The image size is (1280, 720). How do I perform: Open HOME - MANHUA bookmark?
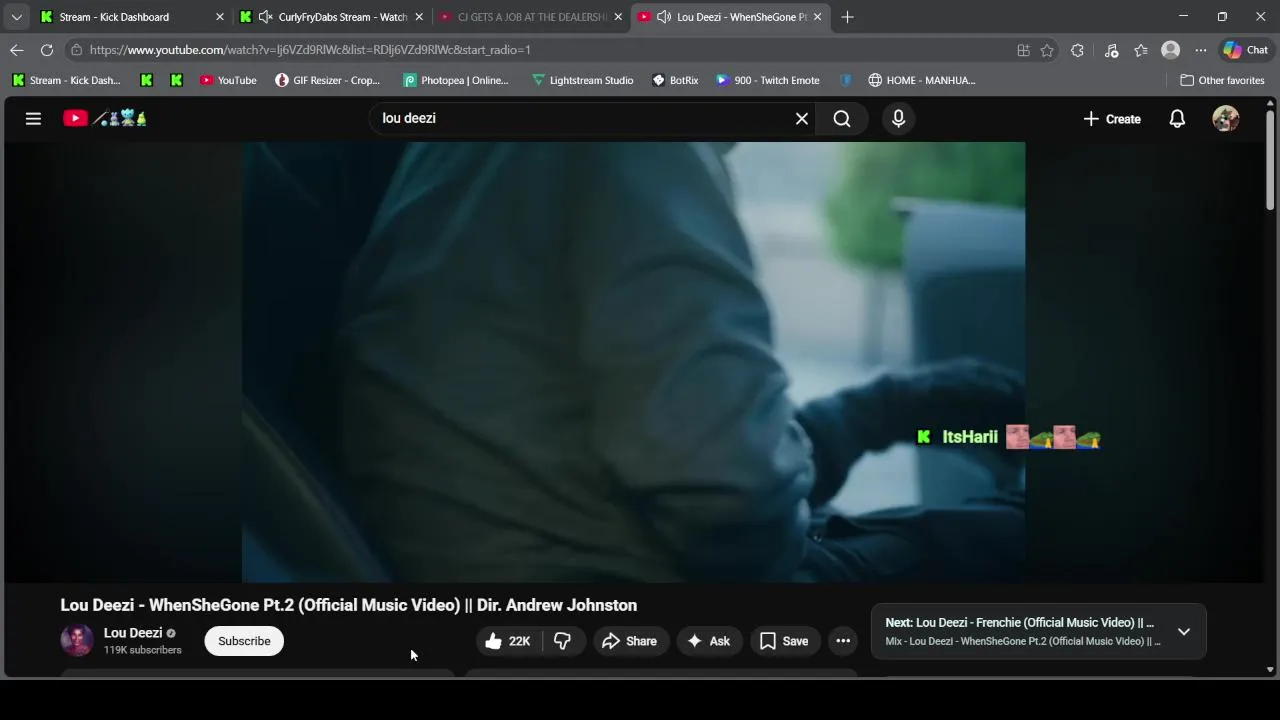tap(922, 80)
